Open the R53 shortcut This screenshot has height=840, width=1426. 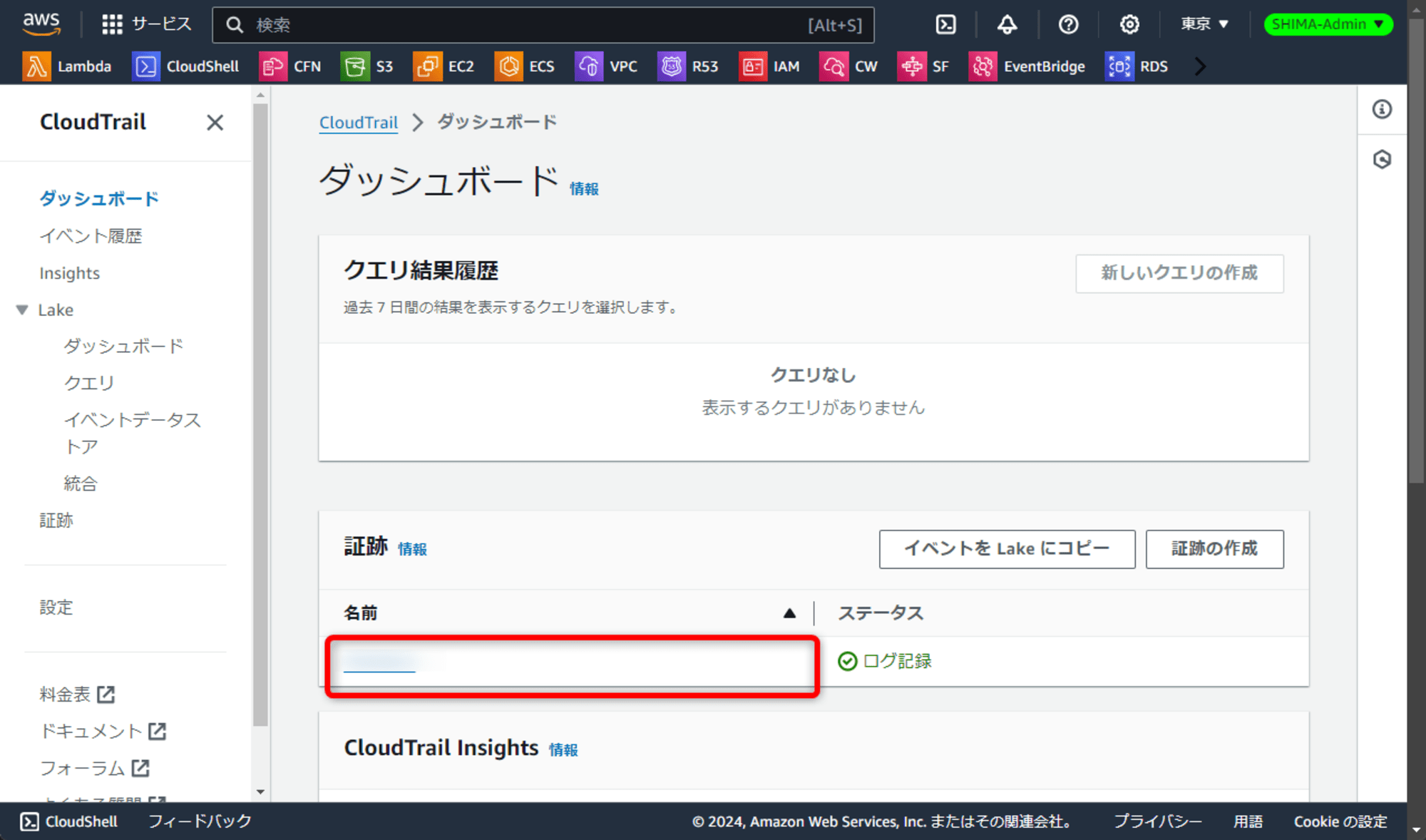[x=688, y=66]
